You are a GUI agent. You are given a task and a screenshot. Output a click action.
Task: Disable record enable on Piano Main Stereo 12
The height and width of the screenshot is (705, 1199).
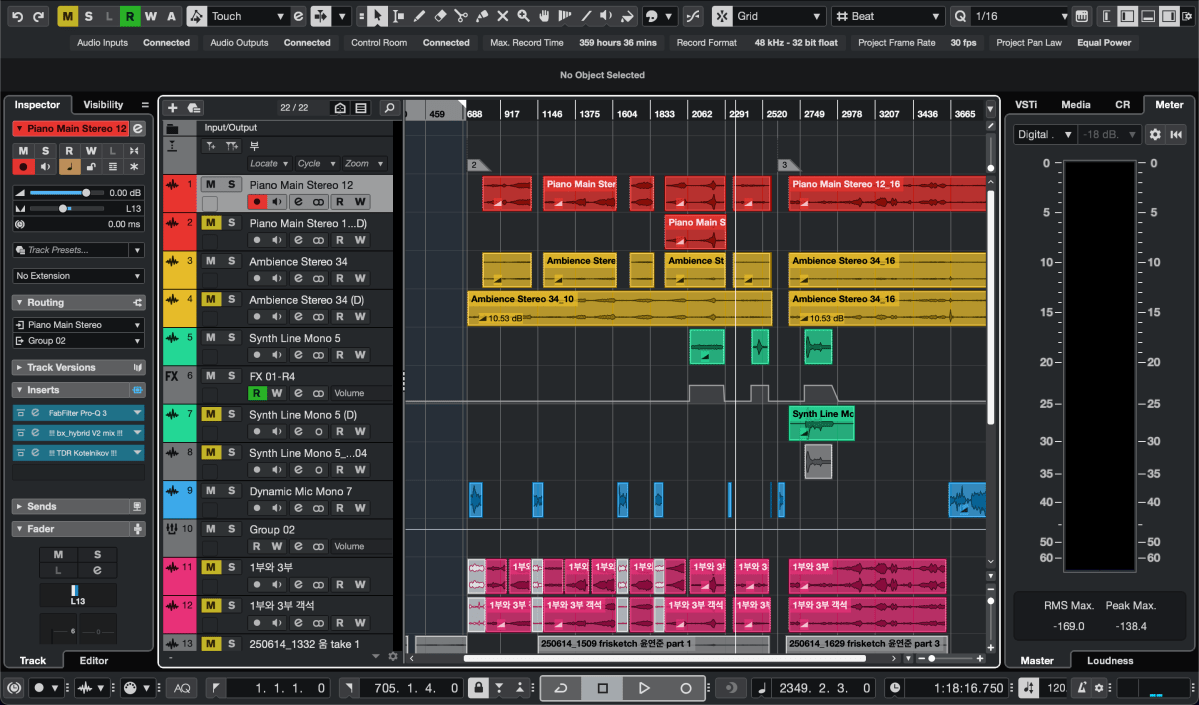[256, 203]
